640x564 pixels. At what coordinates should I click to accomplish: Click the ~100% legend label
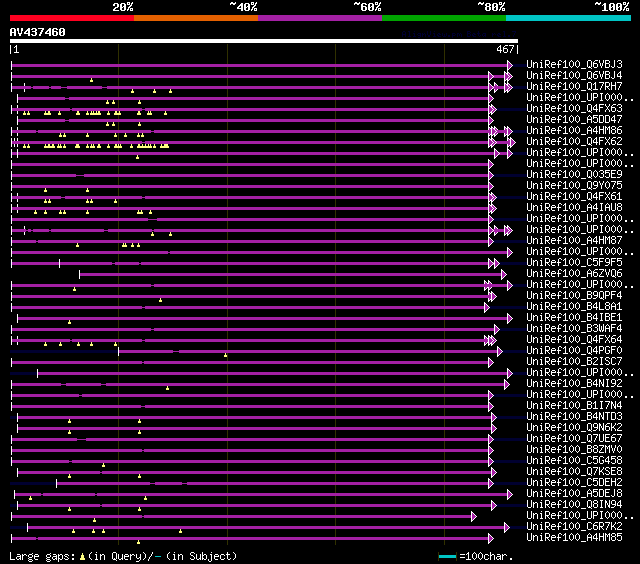click(612, 7)
